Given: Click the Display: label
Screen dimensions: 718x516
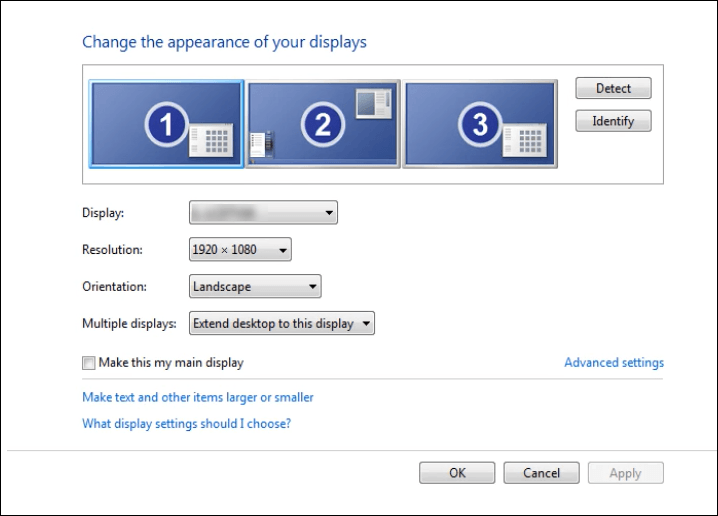Looking at the screenshot, I should 103,213.
